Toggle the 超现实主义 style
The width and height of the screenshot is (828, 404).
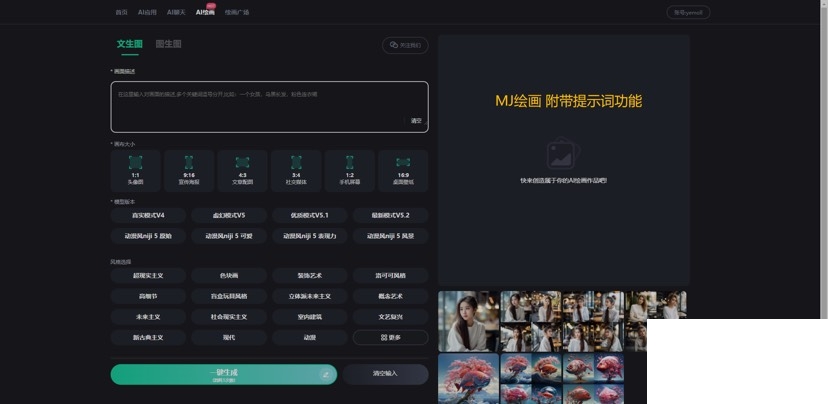[x=148, y=276]
